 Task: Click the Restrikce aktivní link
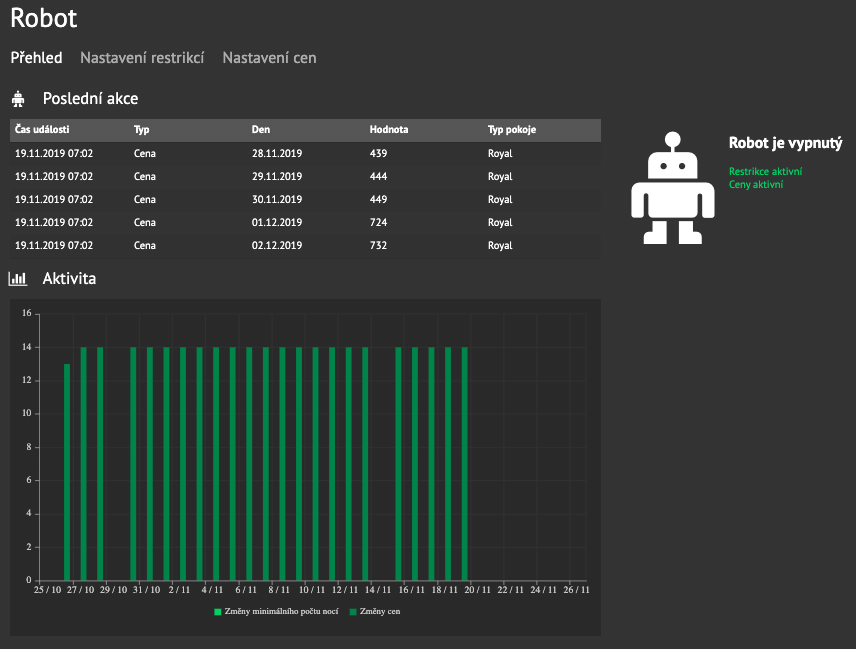pyautogui.click(x=765, y=171)
